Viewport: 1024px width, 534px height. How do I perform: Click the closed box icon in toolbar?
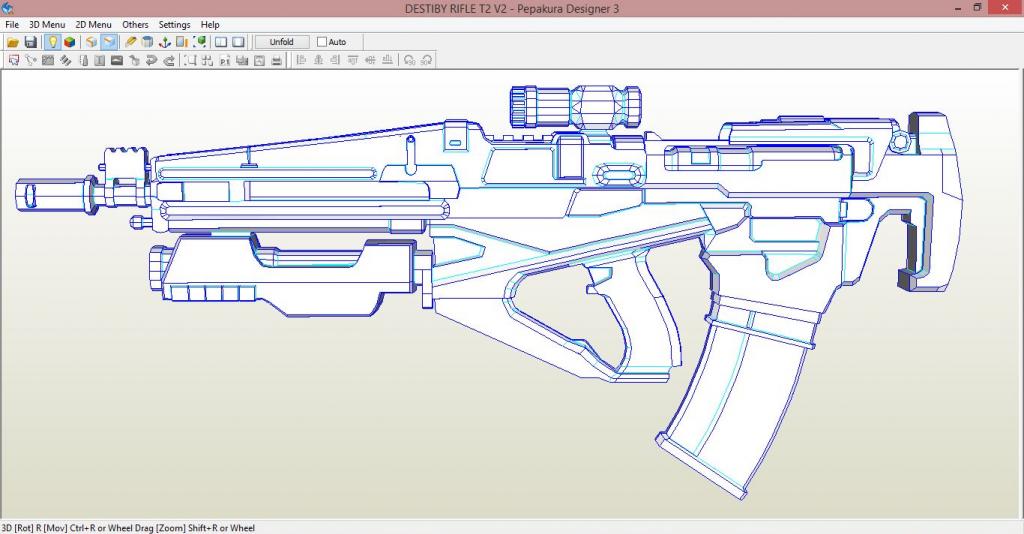91,42
